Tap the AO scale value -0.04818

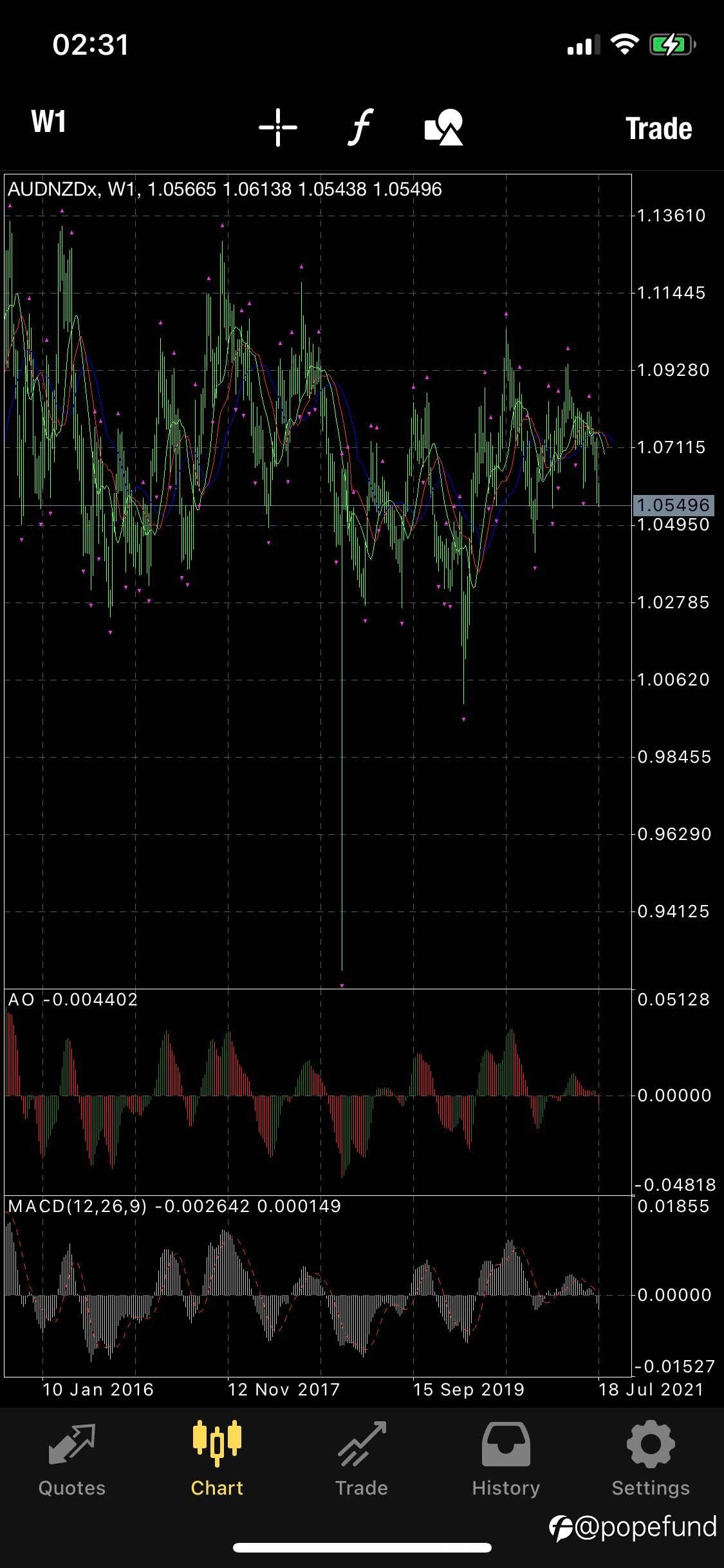[x=676, y=1185]
